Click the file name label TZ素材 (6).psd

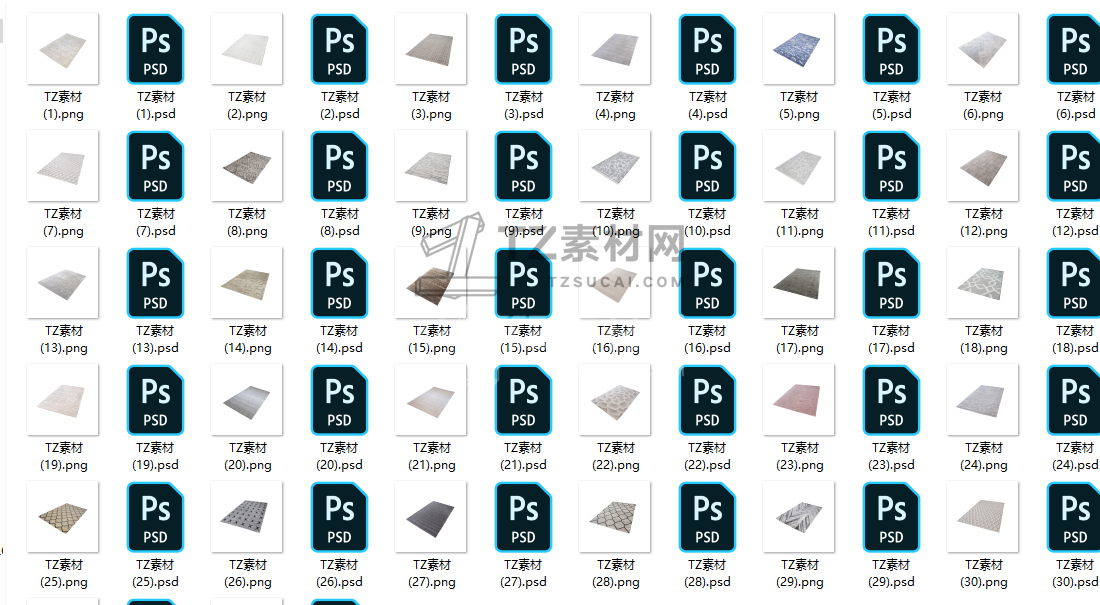1075,105
